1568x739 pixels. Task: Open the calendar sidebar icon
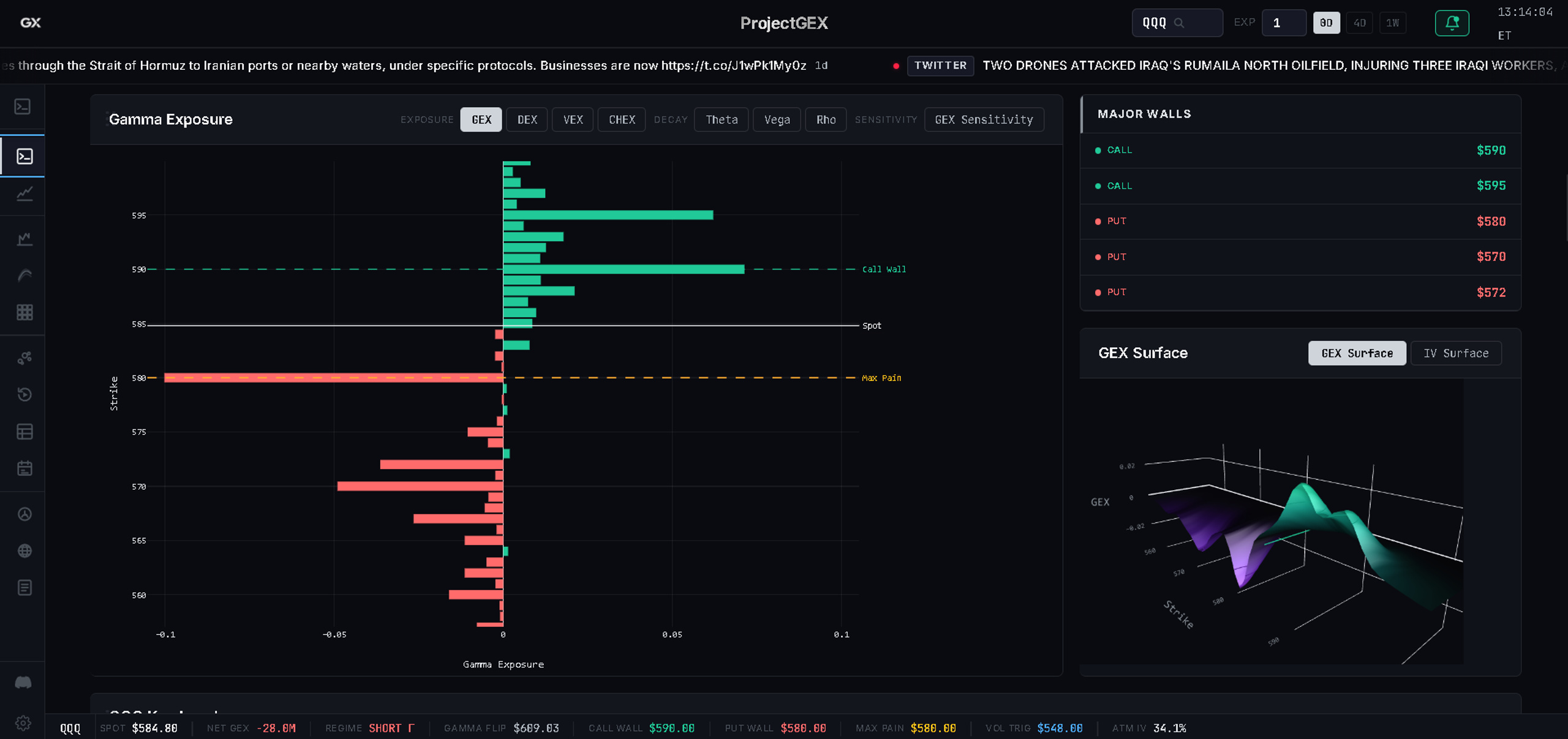coord(24,468)
